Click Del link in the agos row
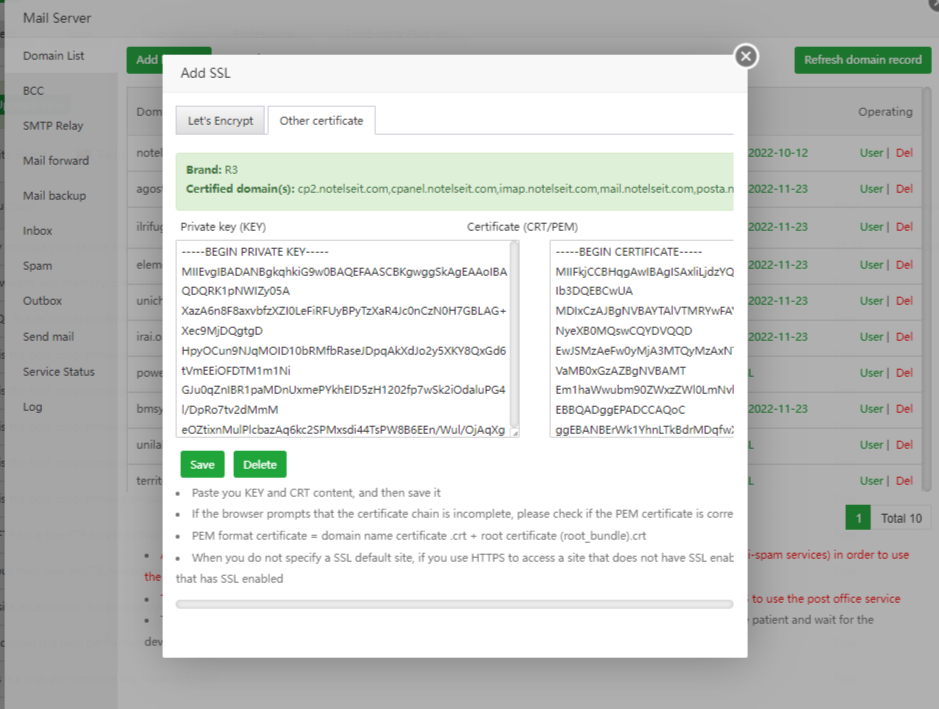Viewport: 939px width, 709px height. 904,189
